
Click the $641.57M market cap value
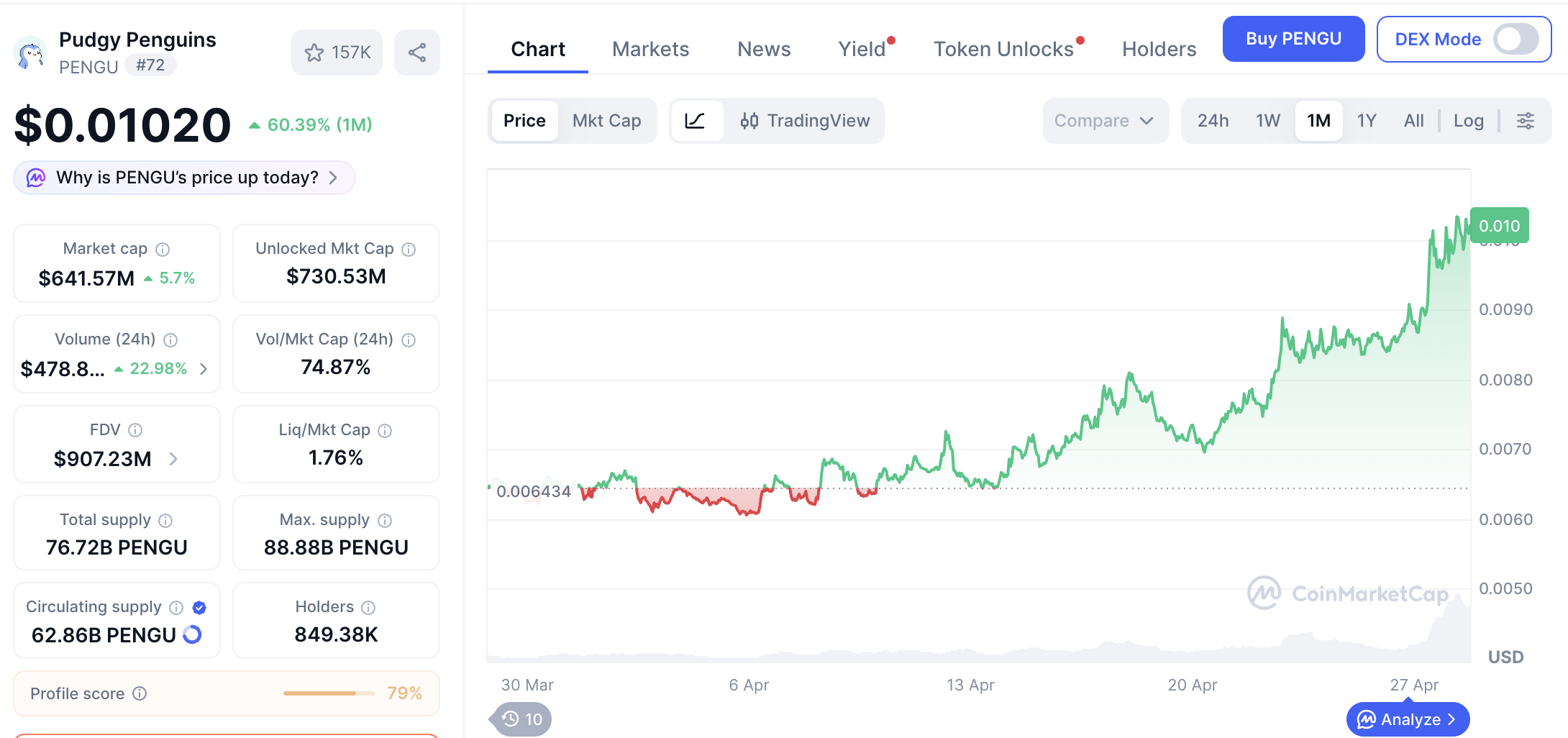[x=86, y=278]
